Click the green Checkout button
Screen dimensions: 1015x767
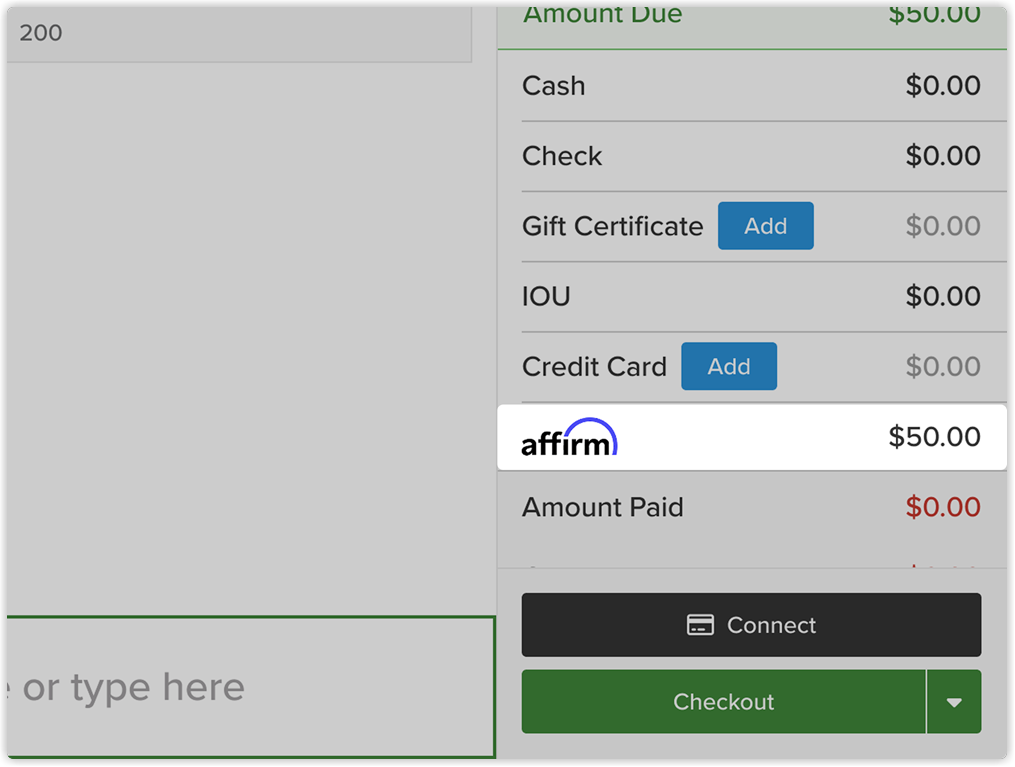click(723, 702)
